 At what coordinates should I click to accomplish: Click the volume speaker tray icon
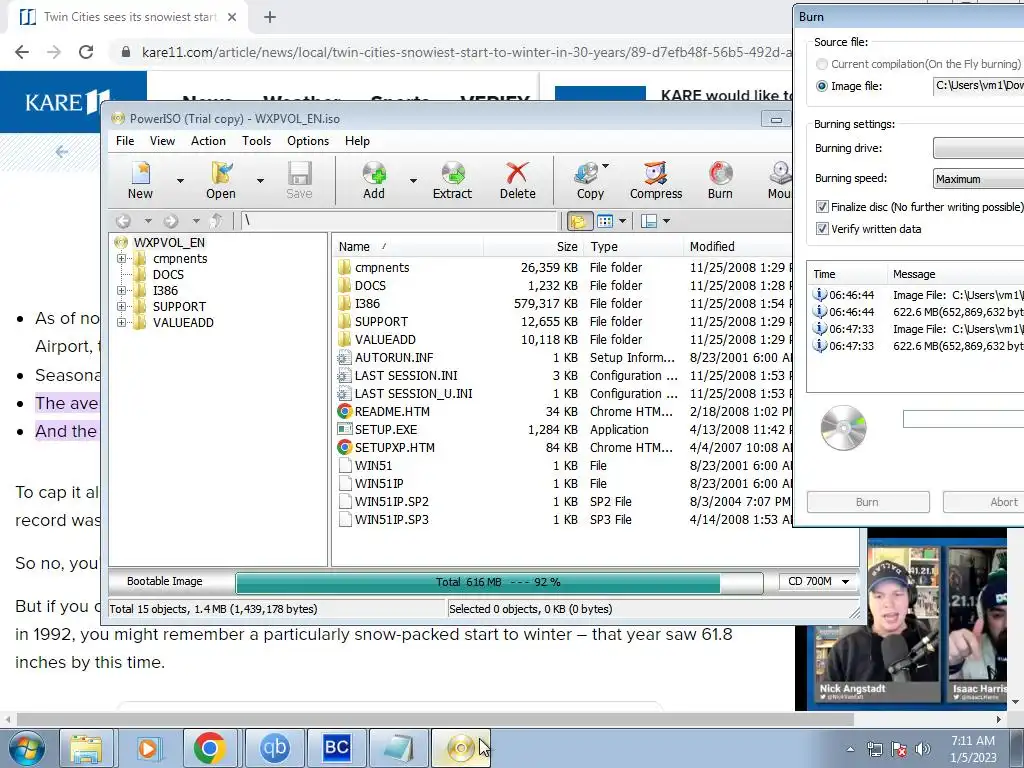coord(923,749)
